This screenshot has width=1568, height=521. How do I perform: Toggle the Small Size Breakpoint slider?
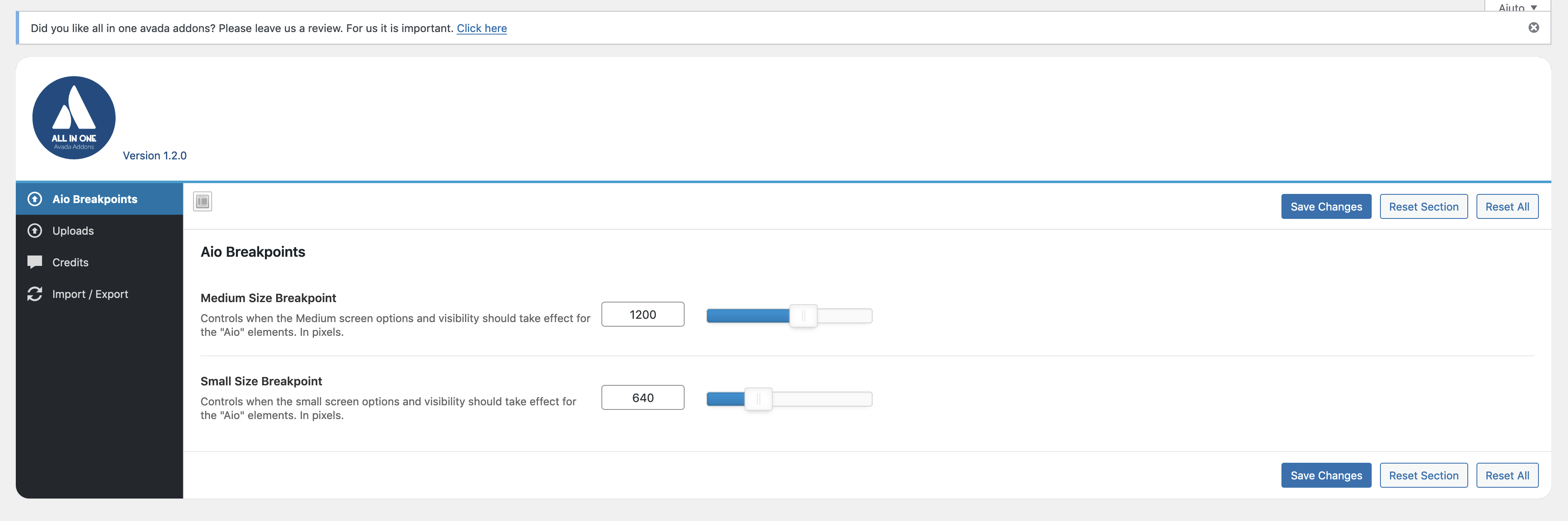tap(757, 397)
